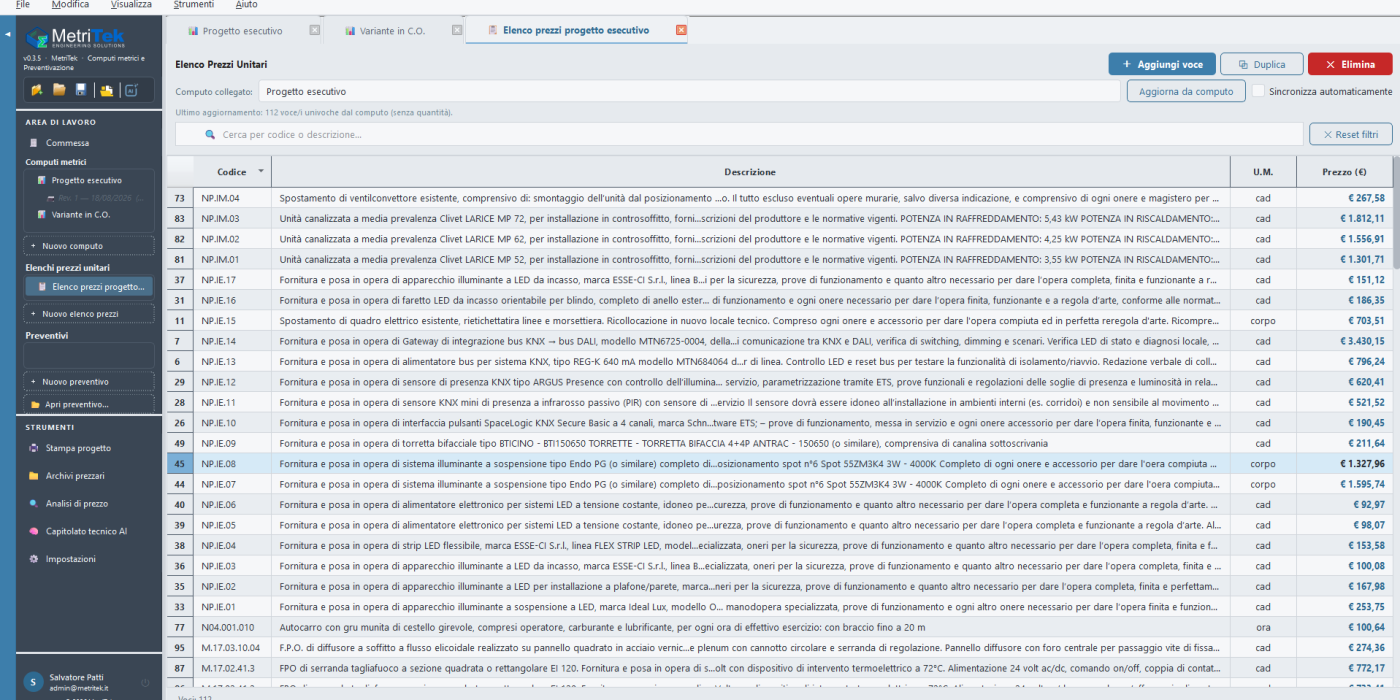1400x700 pixels.
Task: Close the Variante in C.O. tab
Action: point(457,30)
